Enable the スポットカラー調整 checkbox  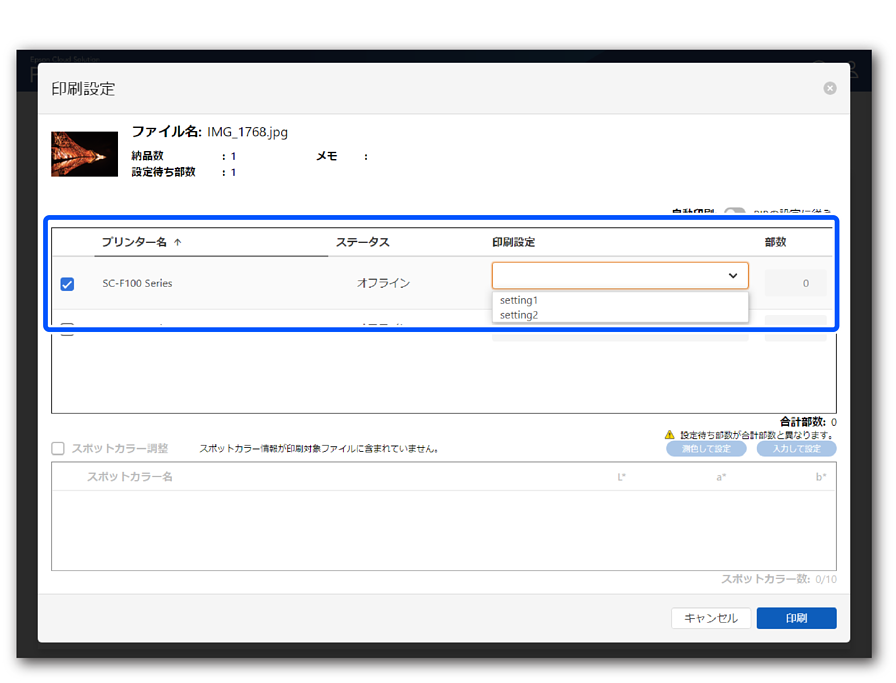(x=58, y=449)
